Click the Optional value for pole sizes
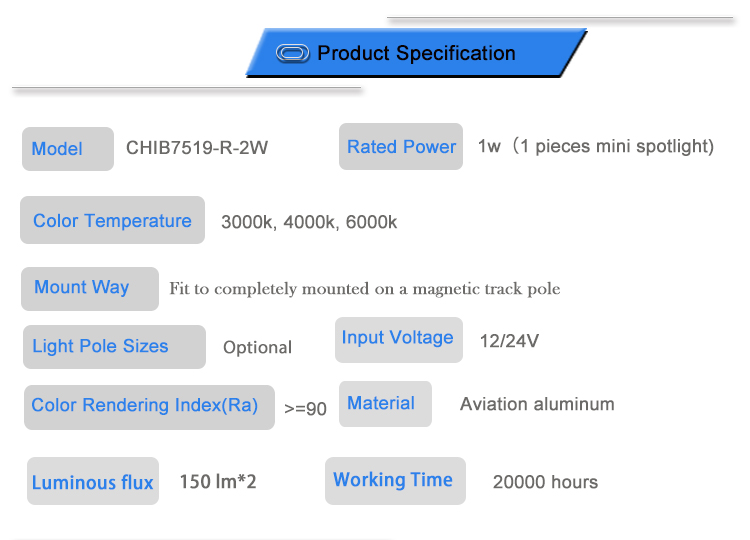Screen dimensions: 750x540 tap(257, 348)
